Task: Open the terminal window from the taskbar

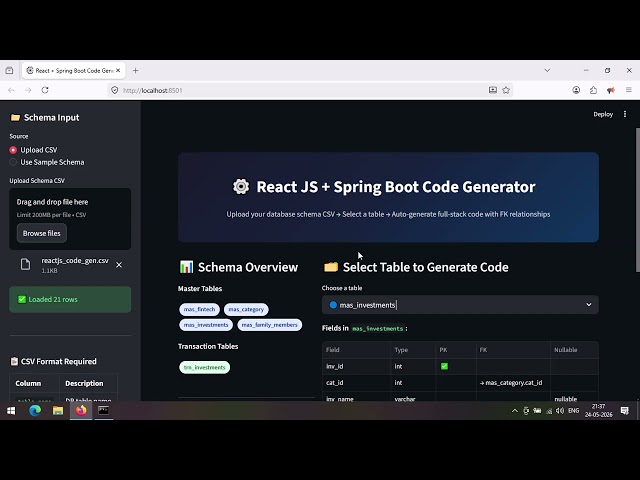Action: pos(104,411)
